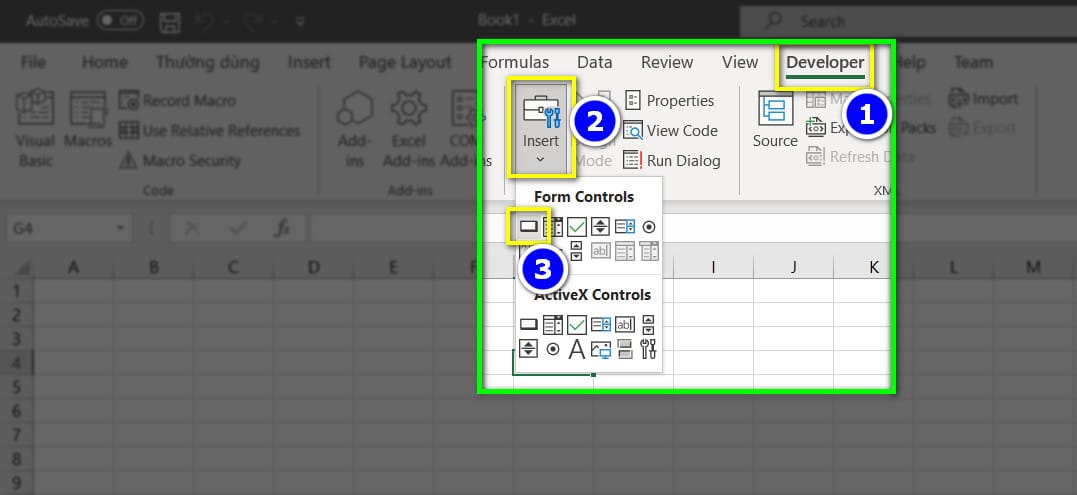Select the ActiveX Combo Box icon

coord(552,324)
